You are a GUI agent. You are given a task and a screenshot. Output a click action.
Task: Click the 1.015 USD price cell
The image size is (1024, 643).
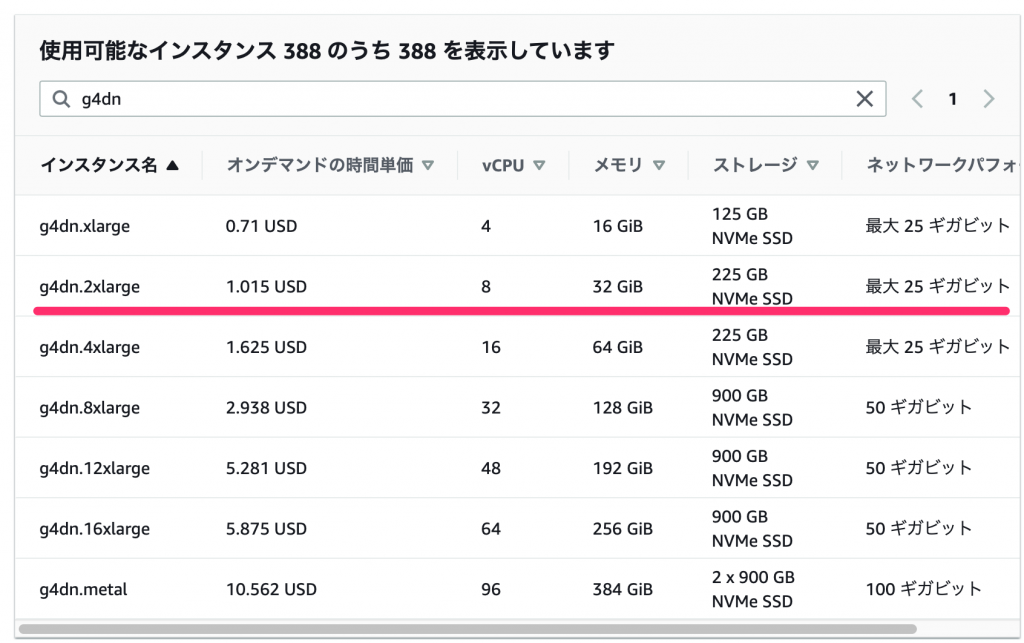[266, 287]
